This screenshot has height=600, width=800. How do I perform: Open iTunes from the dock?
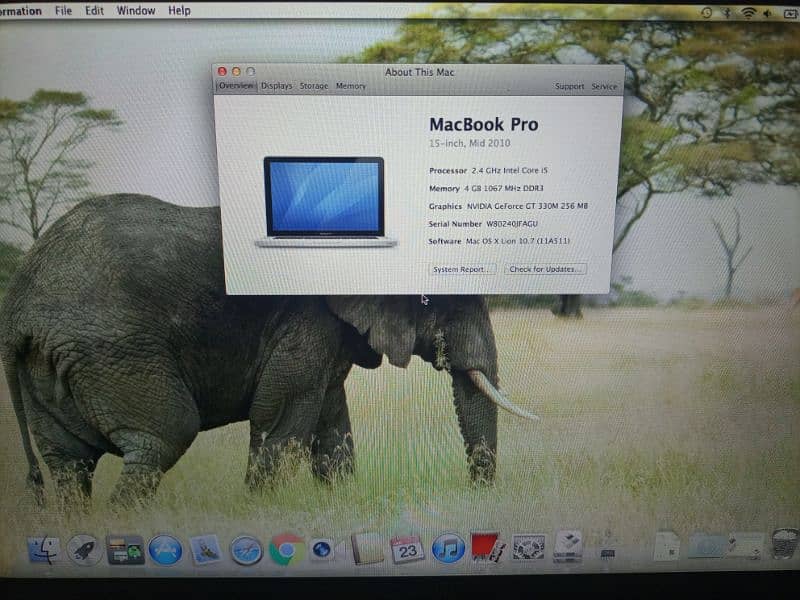coord(447,548)
